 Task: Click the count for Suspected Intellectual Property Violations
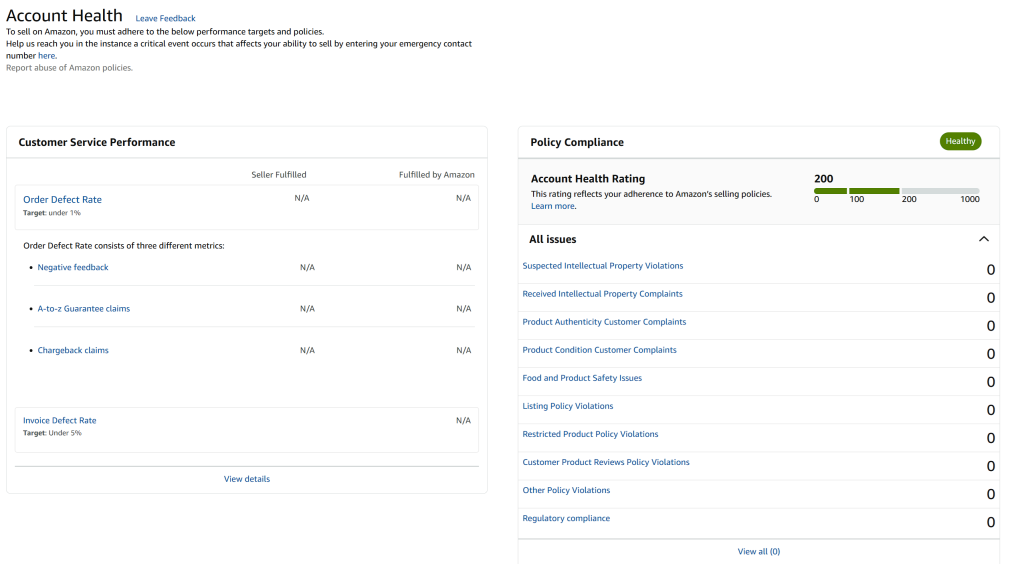point(991,270)
